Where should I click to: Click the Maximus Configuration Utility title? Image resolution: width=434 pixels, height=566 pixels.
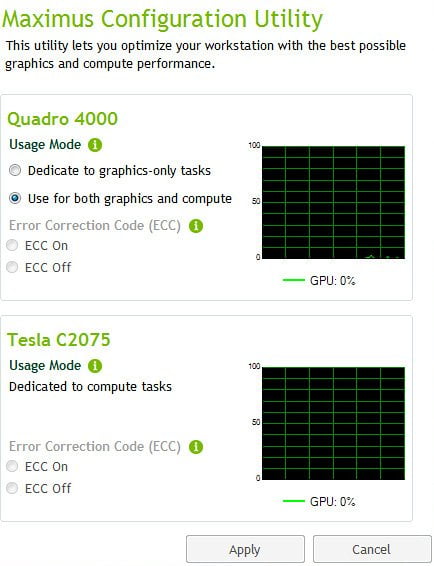click(x=162, y=18)
